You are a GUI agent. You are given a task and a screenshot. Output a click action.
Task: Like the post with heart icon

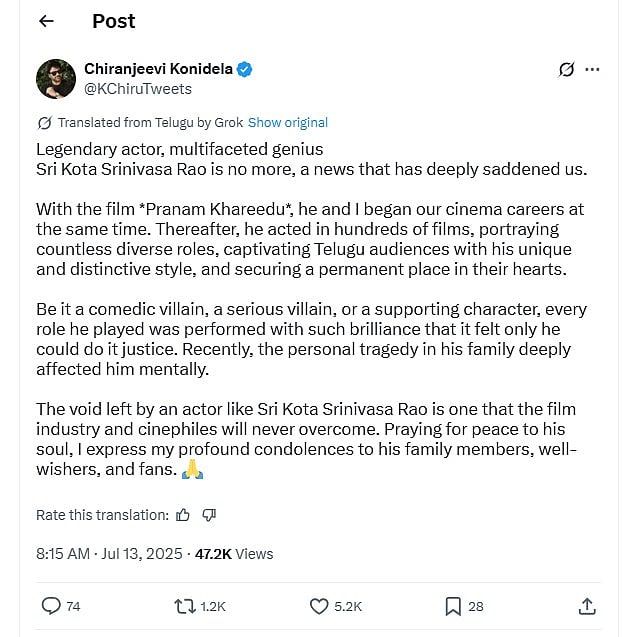pos(319,606)
